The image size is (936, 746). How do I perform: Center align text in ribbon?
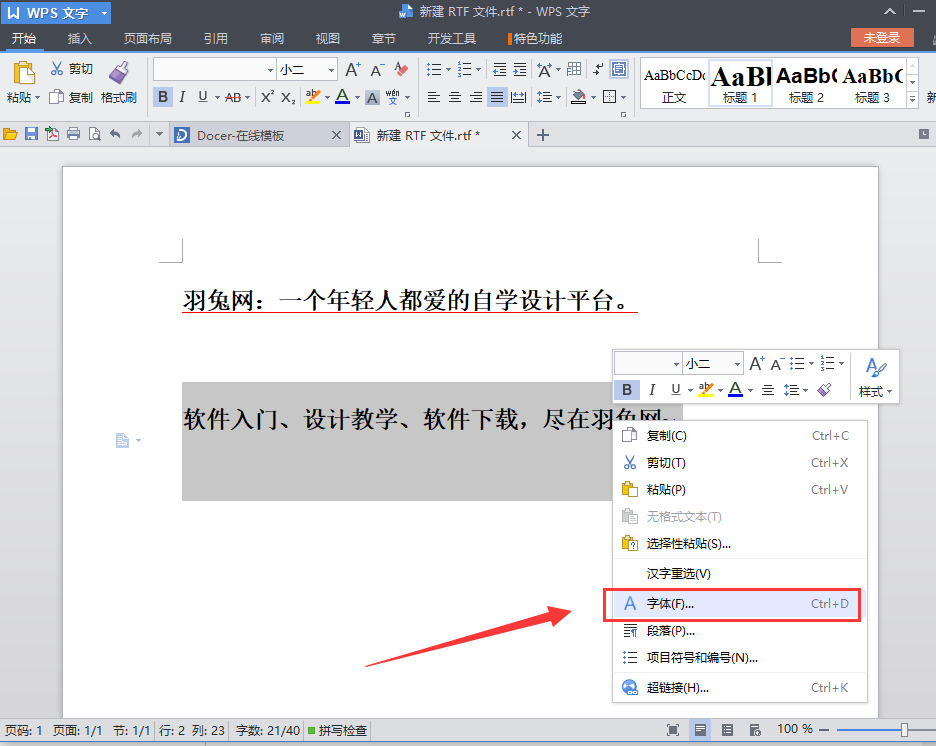(455, 97)
